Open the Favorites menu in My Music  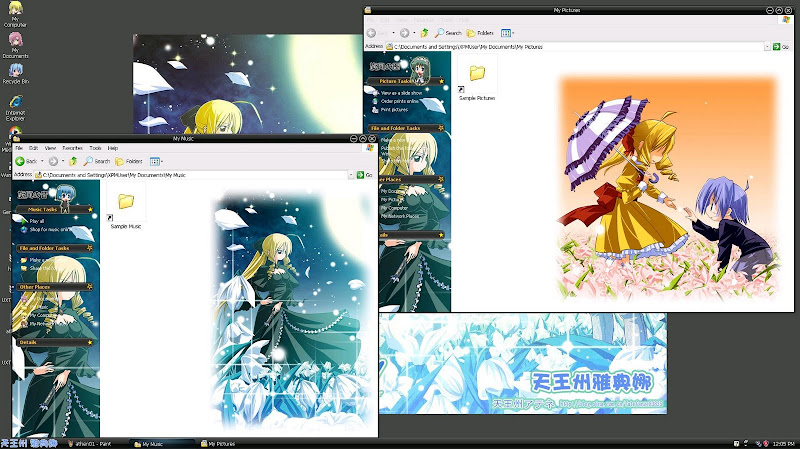[x=72, y=148]
